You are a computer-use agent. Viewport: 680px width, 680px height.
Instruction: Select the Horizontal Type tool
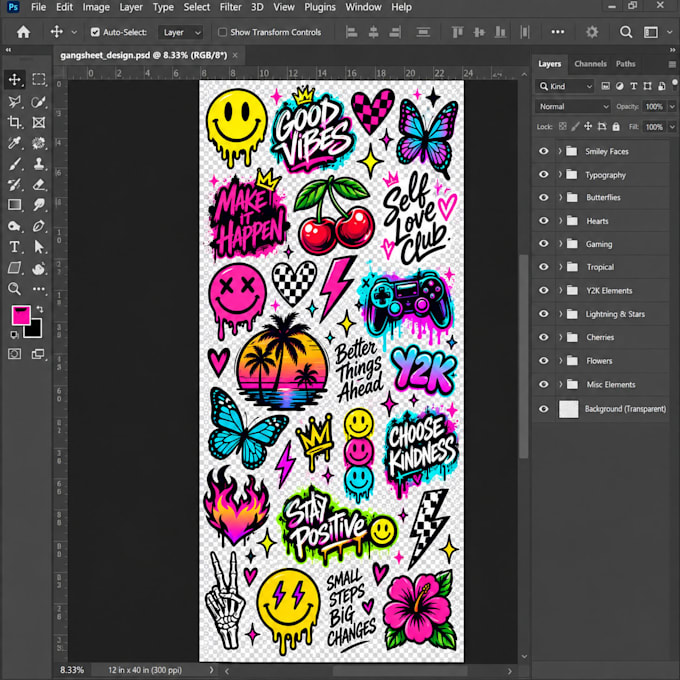click(14, 247)
